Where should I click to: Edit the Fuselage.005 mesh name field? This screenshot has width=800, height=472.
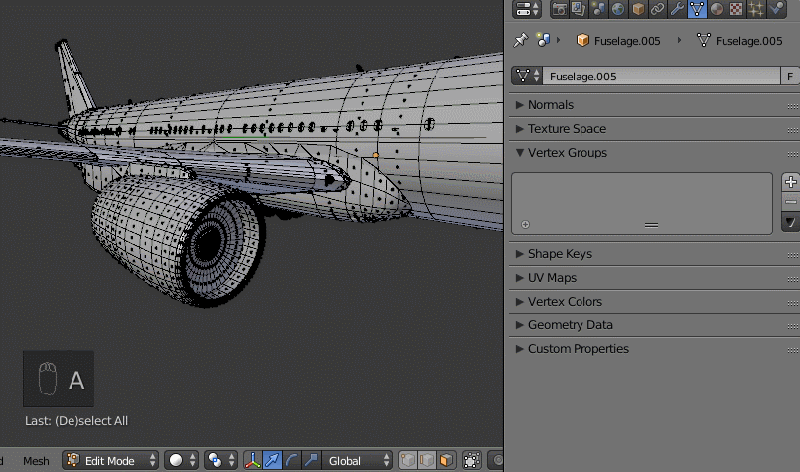[x=661, y=76]
